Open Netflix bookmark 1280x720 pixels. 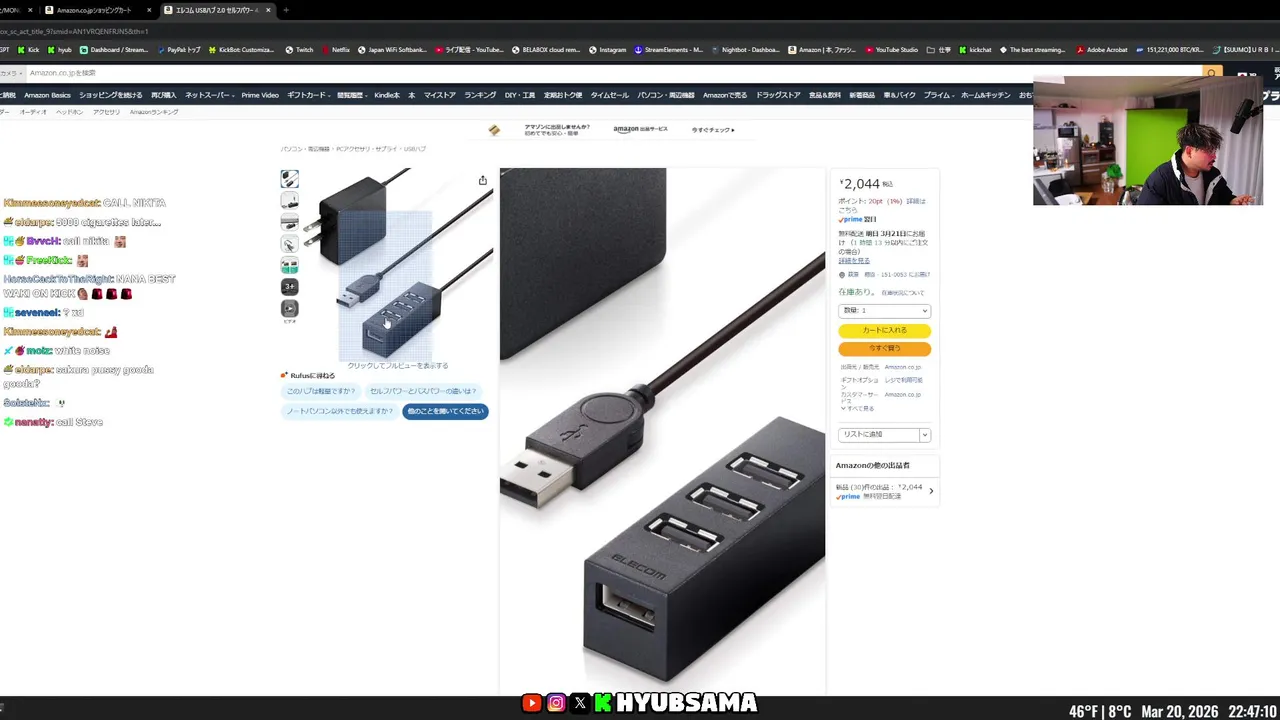(335, 49)
